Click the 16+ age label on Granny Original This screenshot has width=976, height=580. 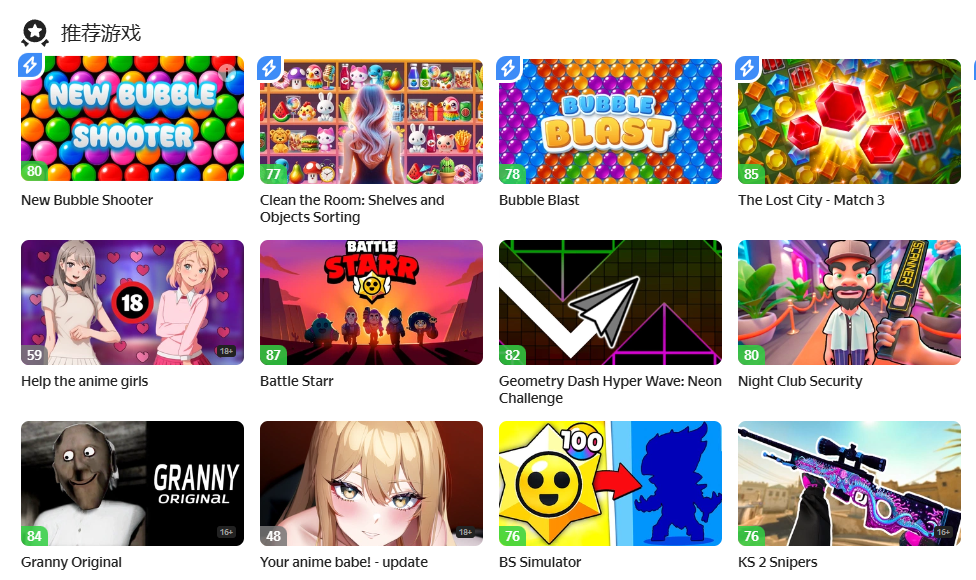[x=226, y=532]
